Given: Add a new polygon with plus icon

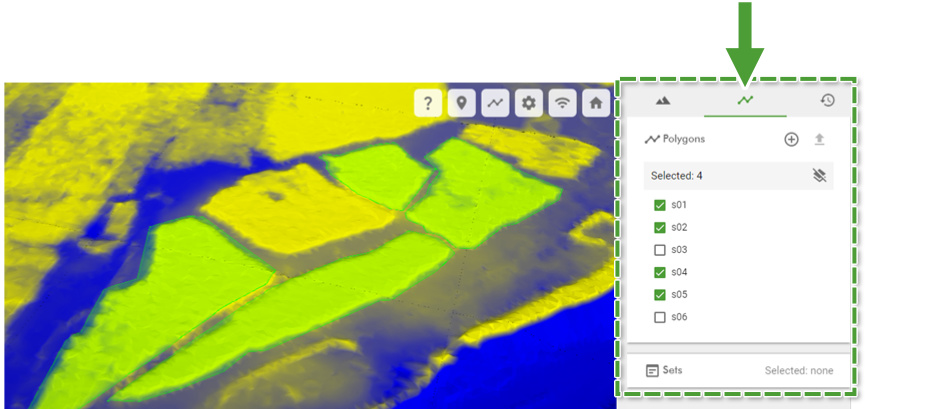Looking at the screenshot, I should (x=791, y=139).
